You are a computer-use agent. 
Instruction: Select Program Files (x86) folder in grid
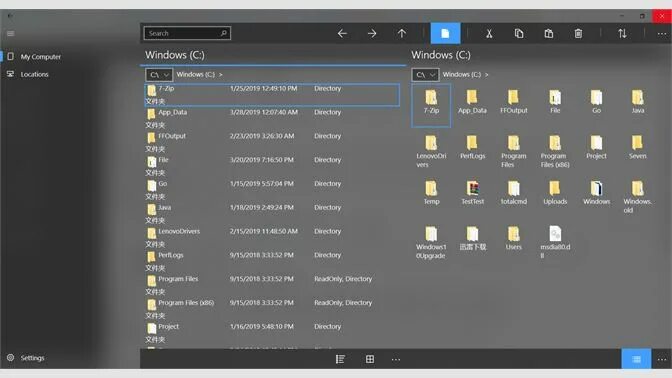coord(555,152)
